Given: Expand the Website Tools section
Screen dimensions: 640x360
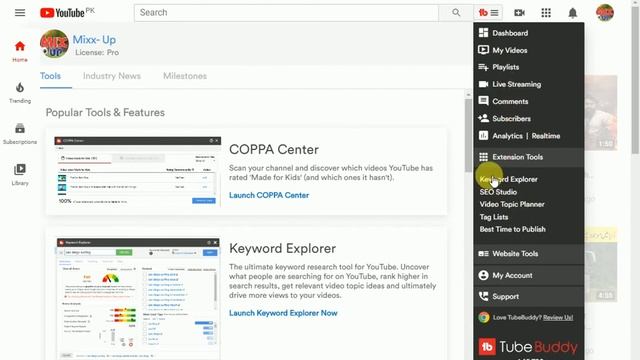Looking at the screenshot, I should (529, 254).
